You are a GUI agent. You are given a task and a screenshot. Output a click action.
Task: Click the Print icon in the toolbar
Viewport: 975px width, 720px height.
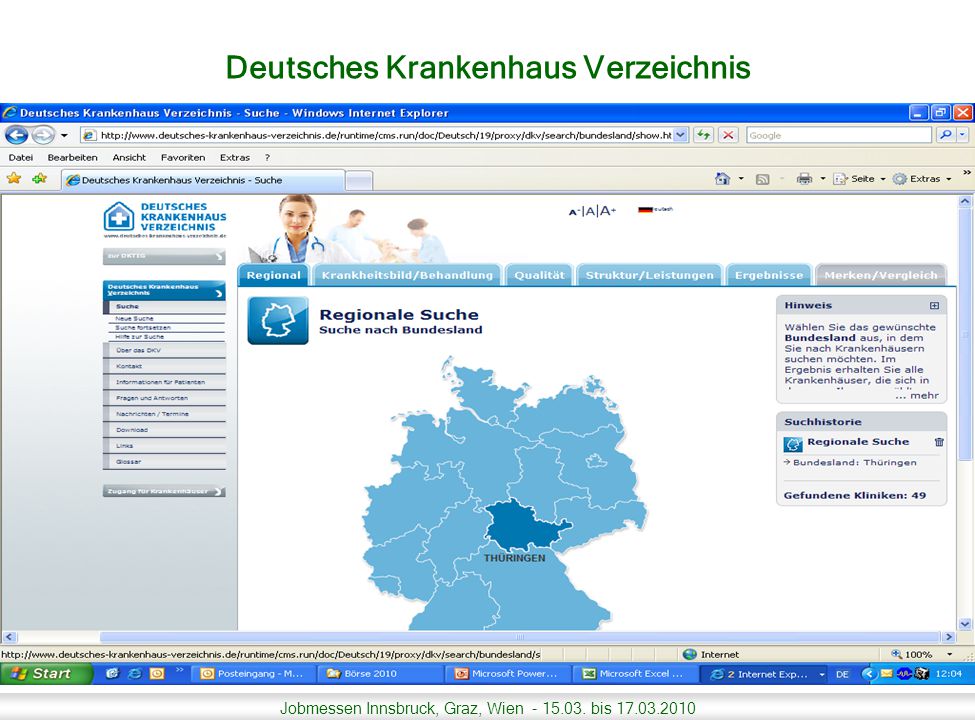[804, 179]
